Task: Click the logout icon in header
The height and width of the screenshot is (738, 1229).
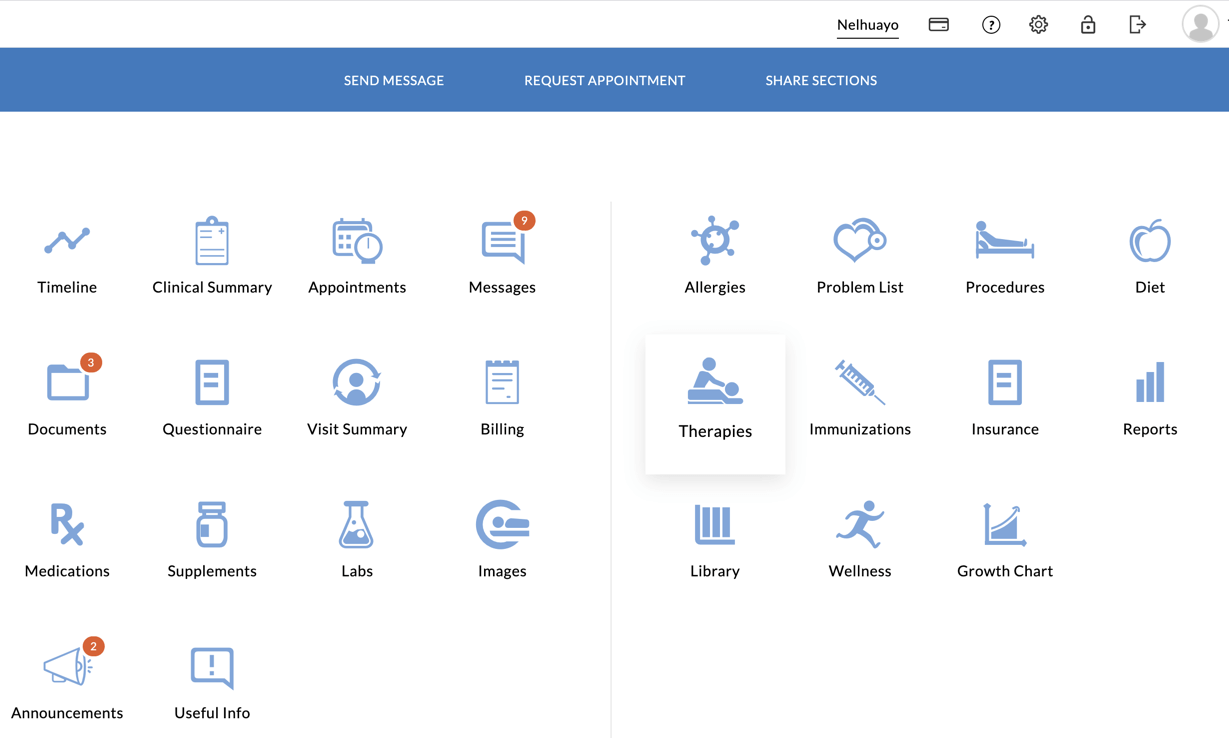Action: click(x=1137, y=25)
